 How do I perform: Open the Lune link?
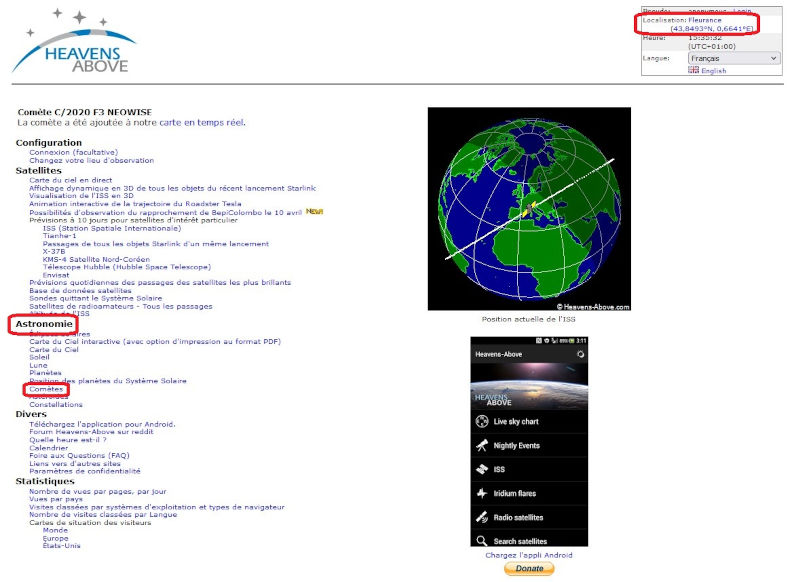click(x=38, y=365)
